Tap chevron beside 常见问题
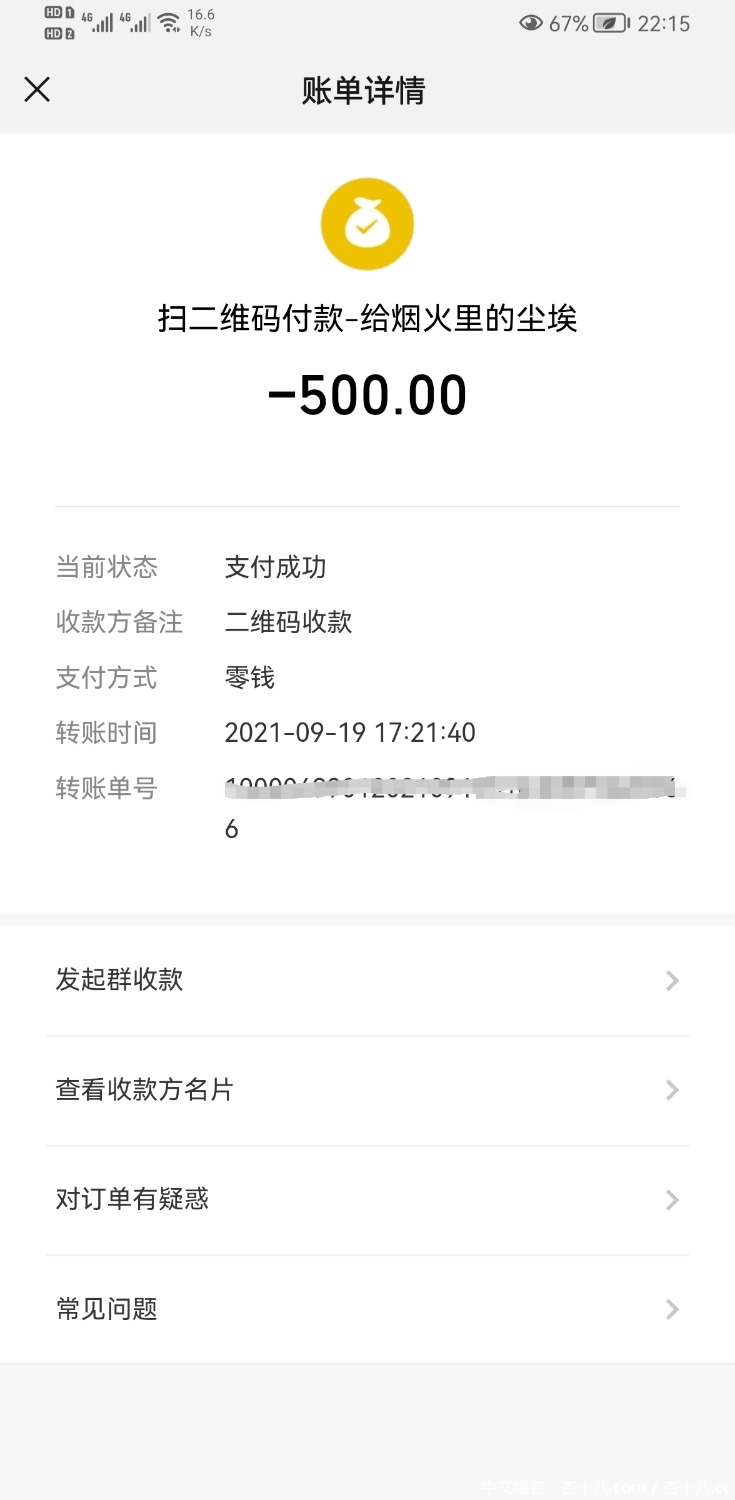 672,1310
